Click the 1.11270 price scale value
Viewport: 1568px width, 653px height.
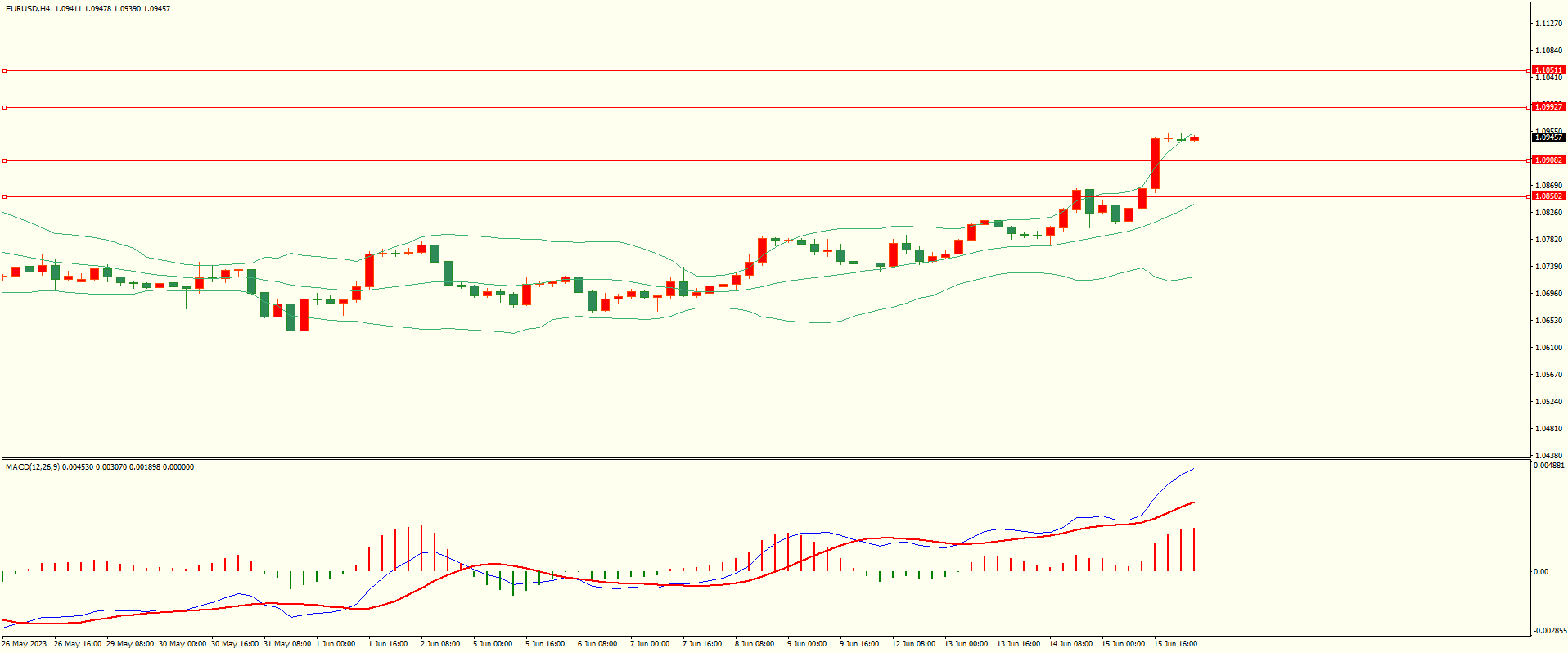click(1548, 24)
